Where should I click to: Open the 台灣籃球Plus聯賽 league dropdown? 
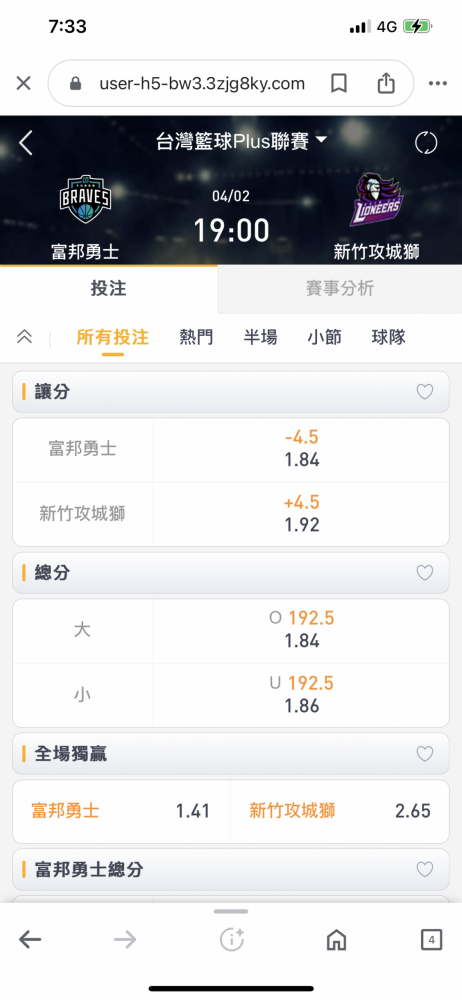241,142
